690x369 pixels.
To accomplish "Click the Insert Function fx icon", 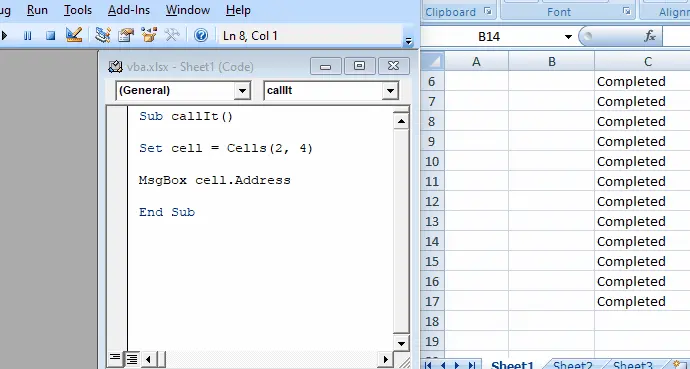I will point(650,36).
